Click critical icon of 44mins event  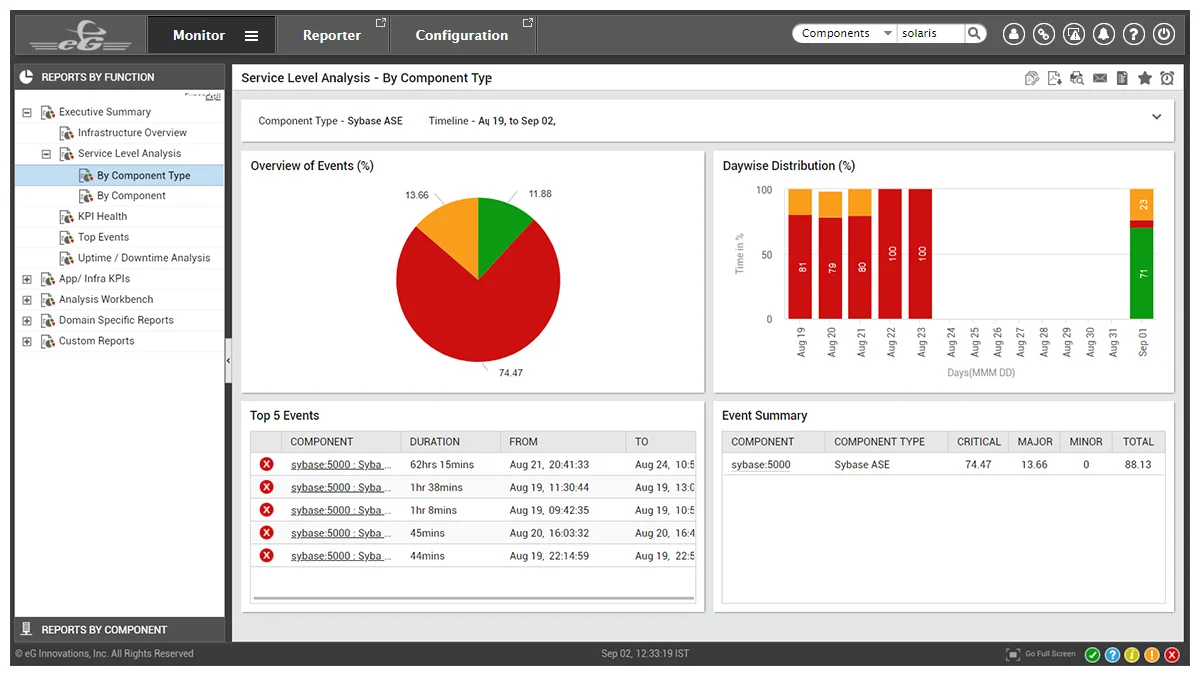[x=266, y=555]
